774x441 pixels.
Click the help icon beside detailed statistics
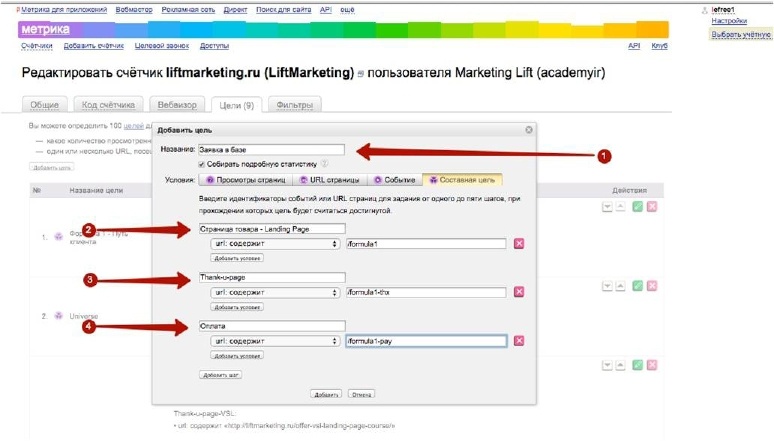pos(325,164)
